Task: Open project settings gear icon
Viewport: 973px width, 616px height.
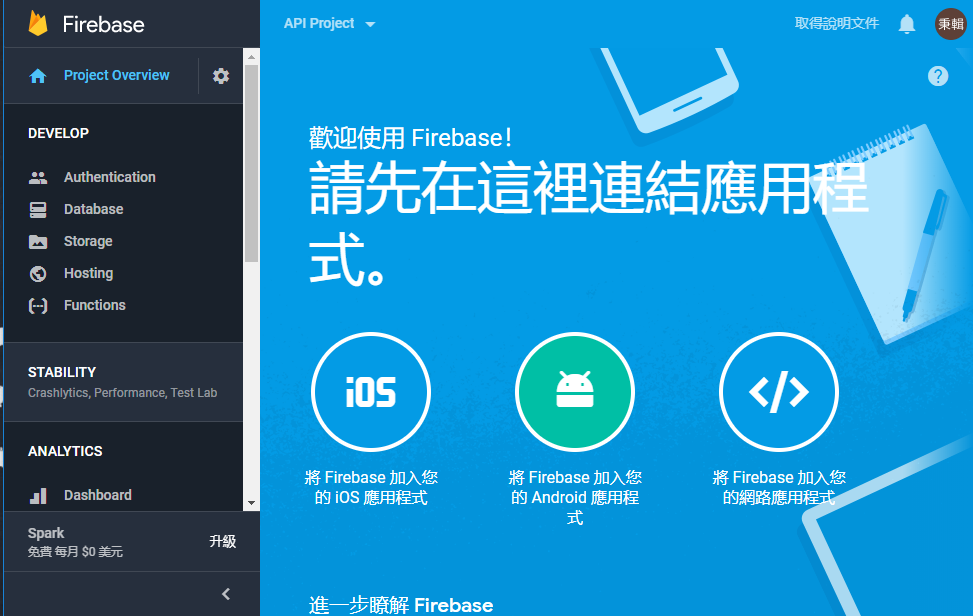Action: 221,76
